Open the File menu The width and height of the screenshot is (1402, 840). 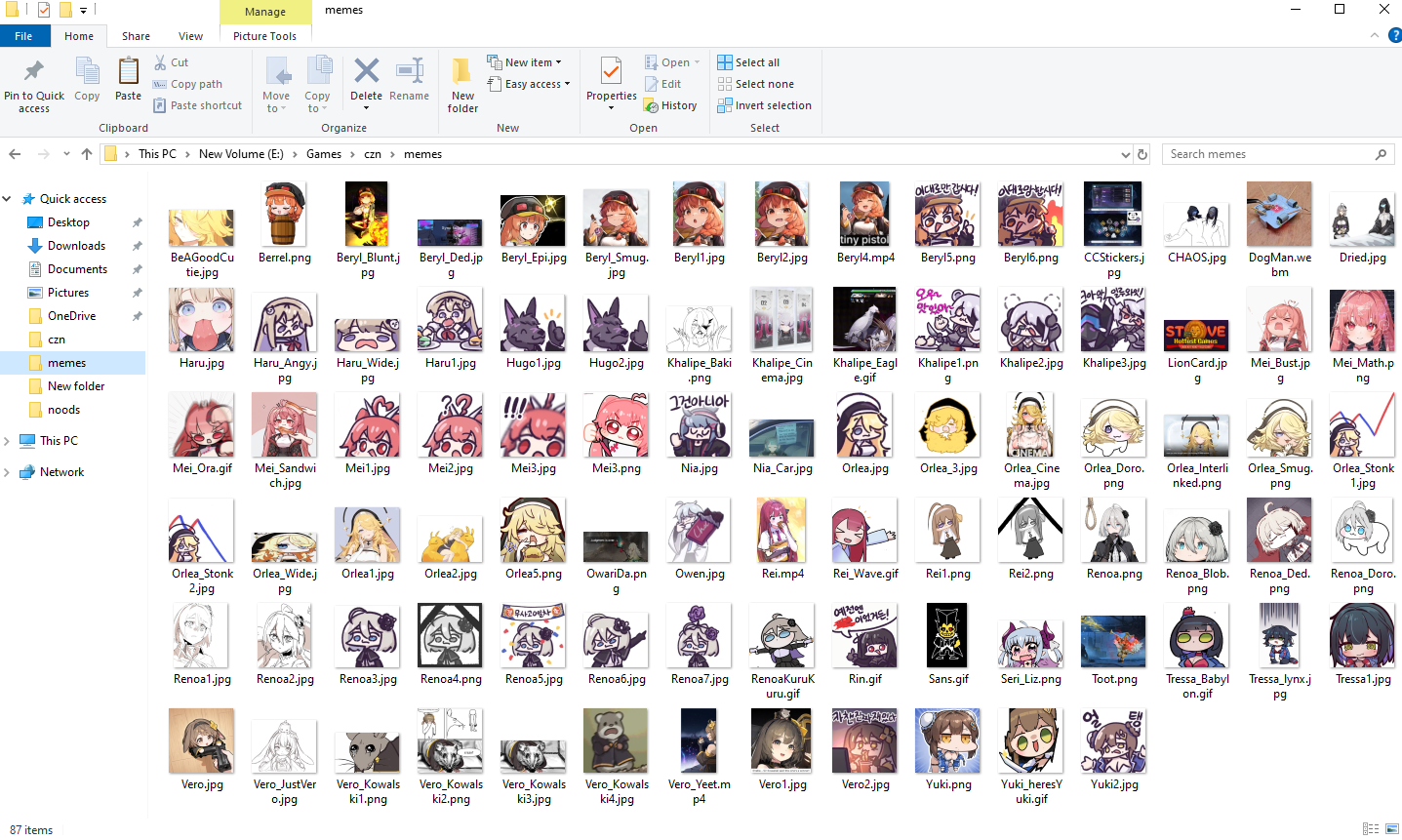click(23, 36)
